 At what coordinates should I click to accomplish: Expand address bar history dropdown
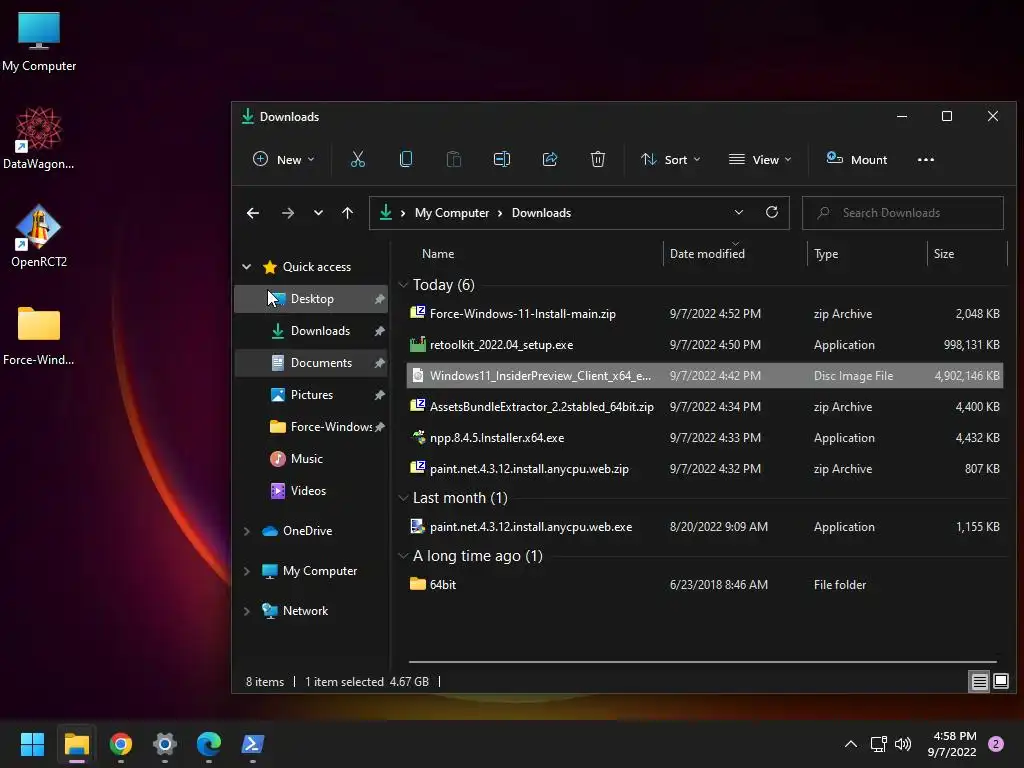click(x=739, y=212)
